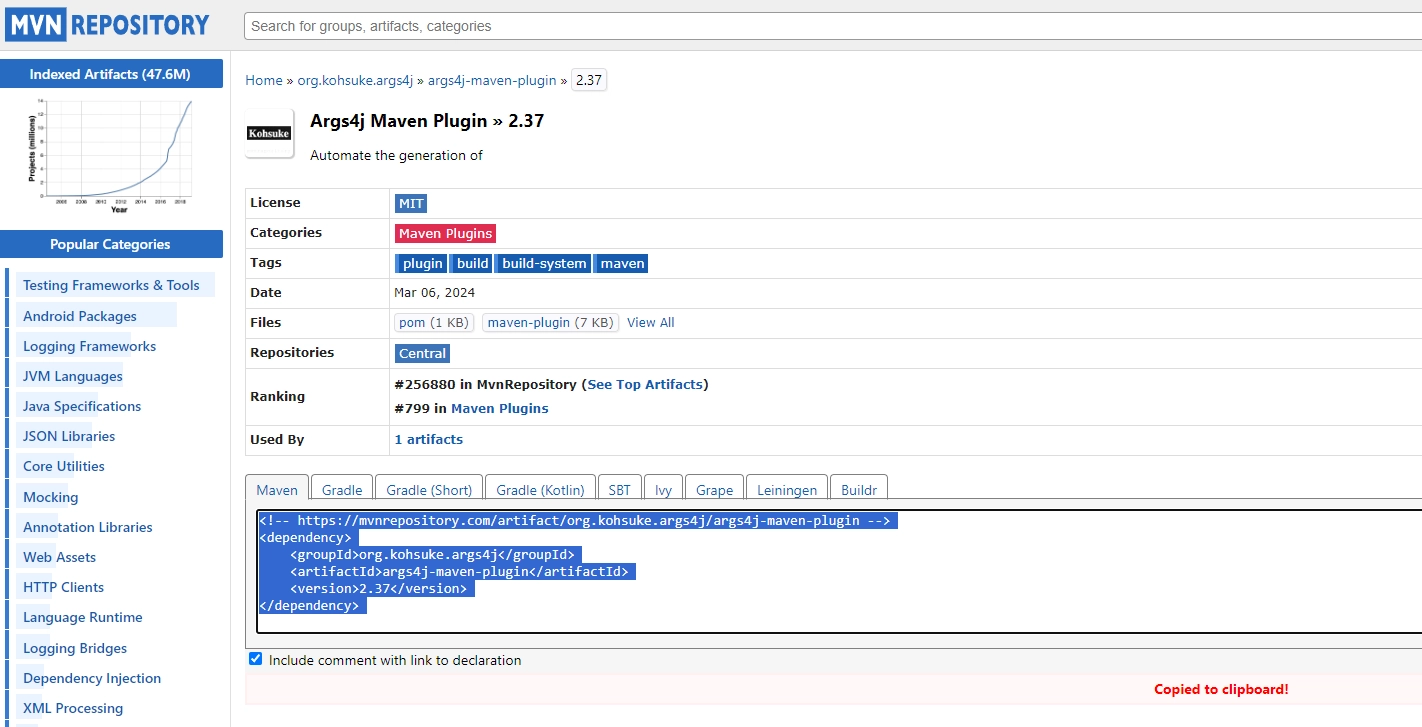Click the plugin tag badge

421,263
